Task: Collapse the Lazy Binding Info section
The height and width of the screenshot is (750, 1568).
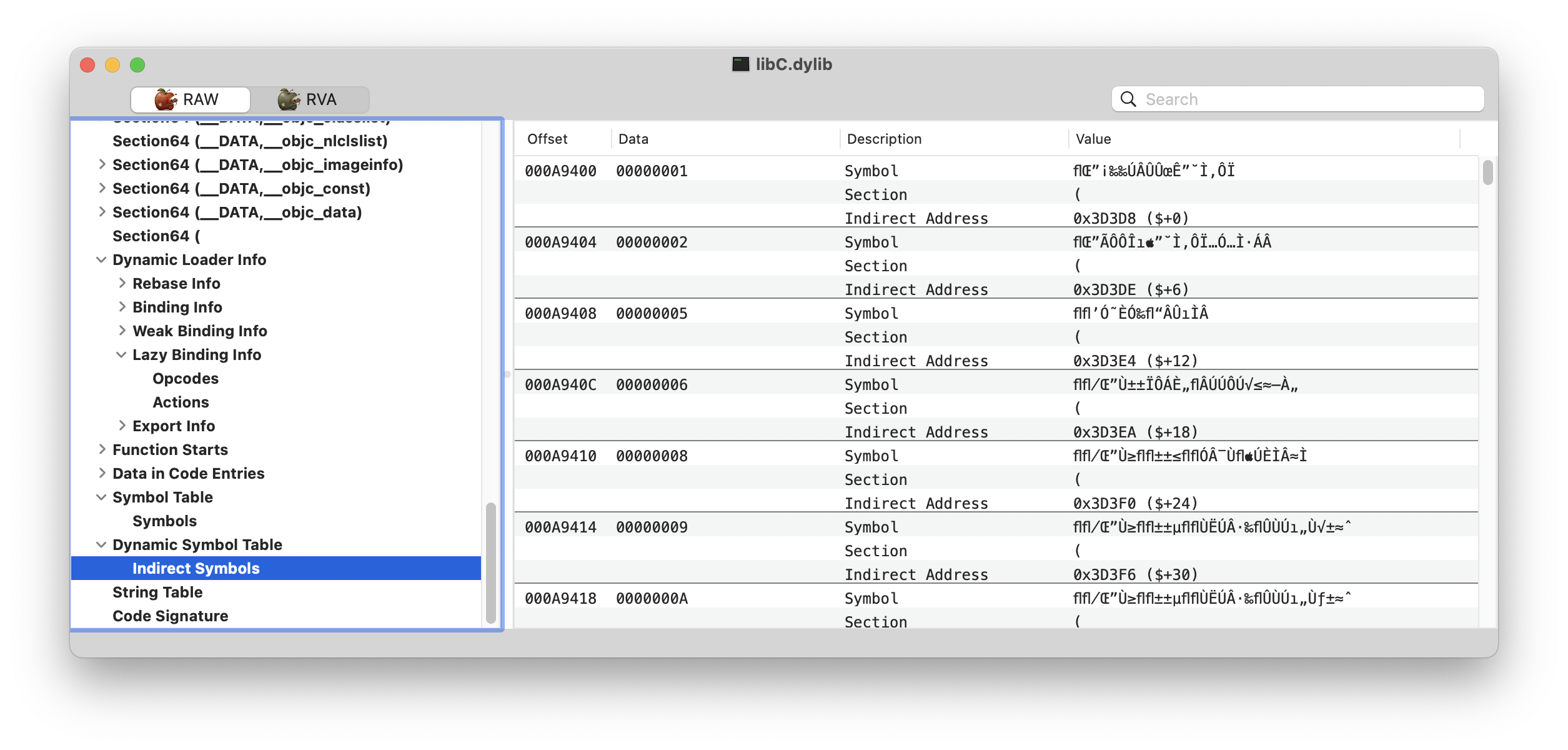Action: pyautogui.click(x=122, y=354)
